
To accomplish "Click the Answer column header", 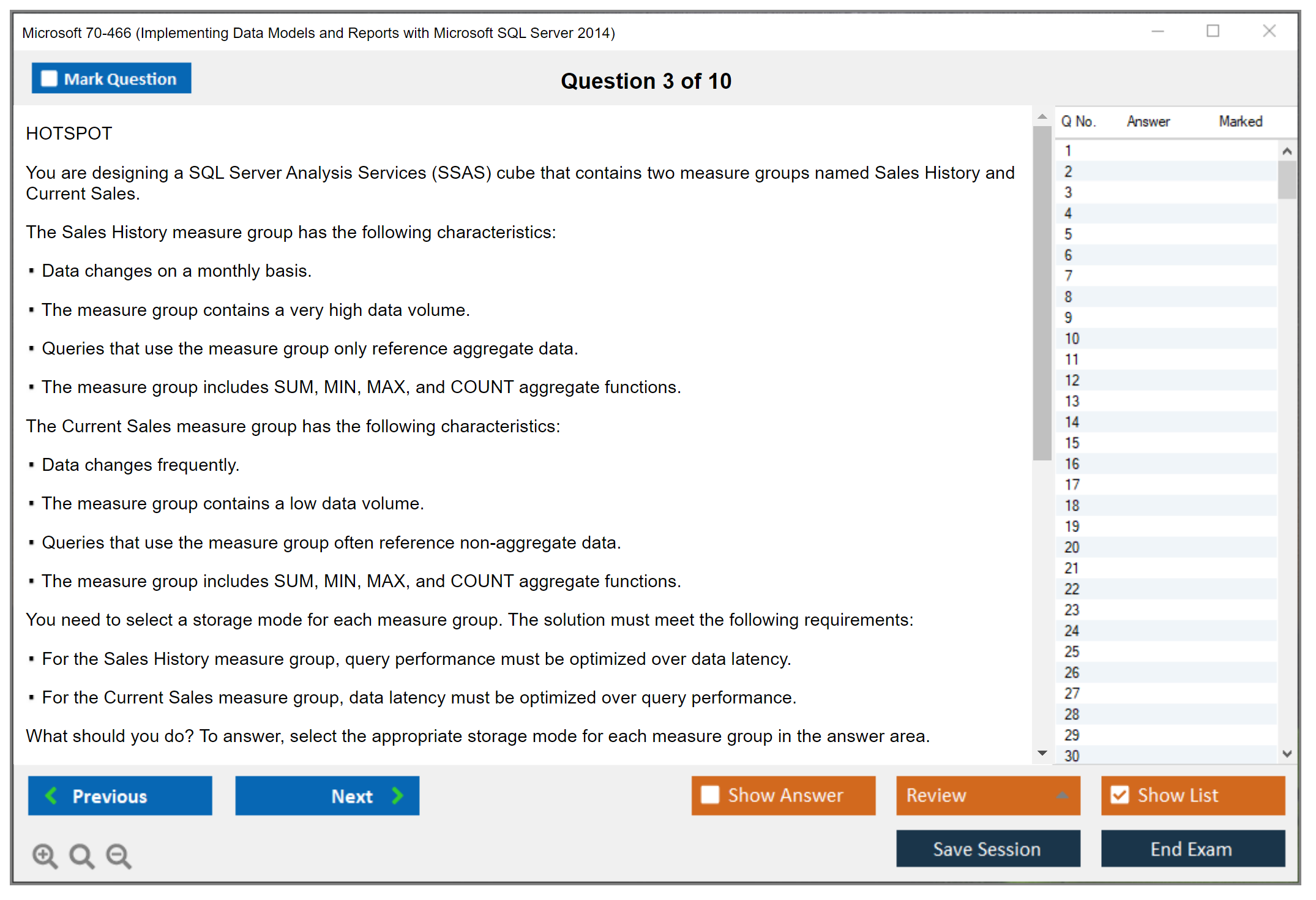I will pos(1148,121).
